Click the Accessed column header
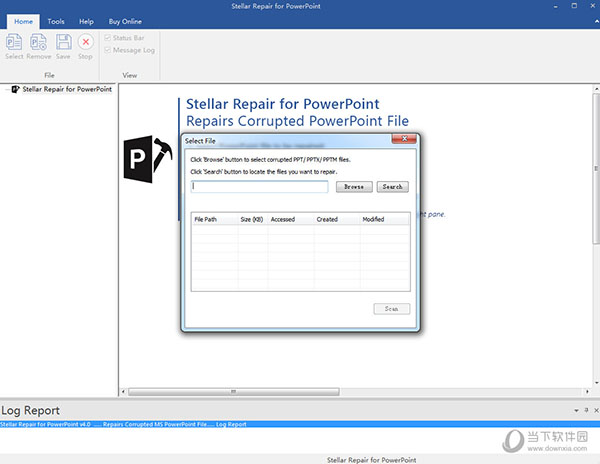 click(x=291, y=219)
